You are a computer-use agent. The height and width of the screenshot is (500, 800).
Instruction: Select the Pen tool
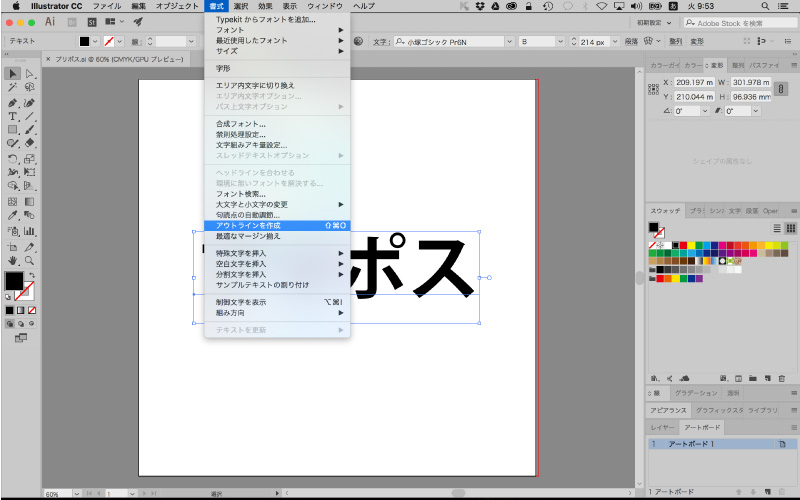(x=13, y=102)
